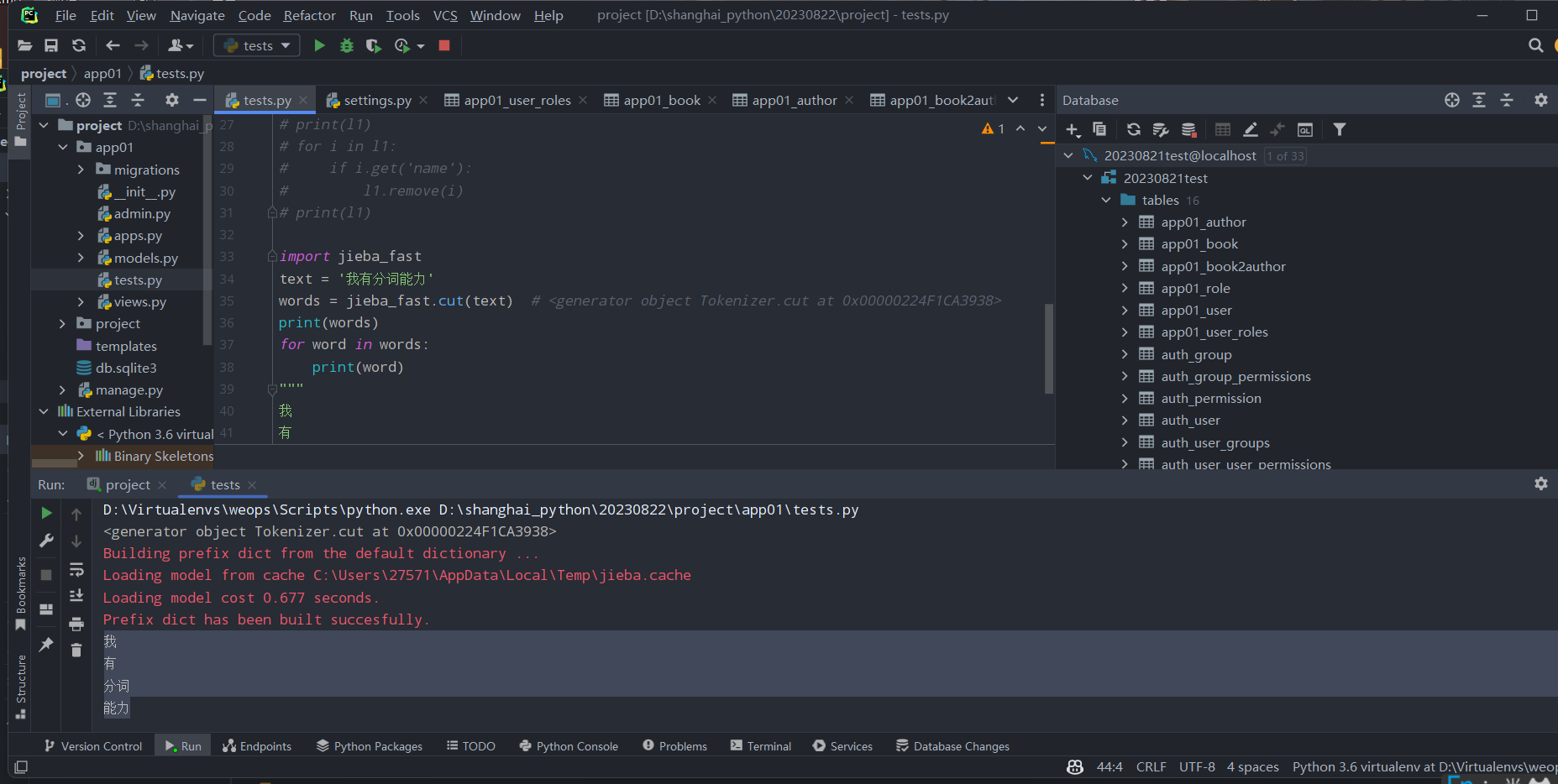Expand app01_author table in Database

point(1125,222)
